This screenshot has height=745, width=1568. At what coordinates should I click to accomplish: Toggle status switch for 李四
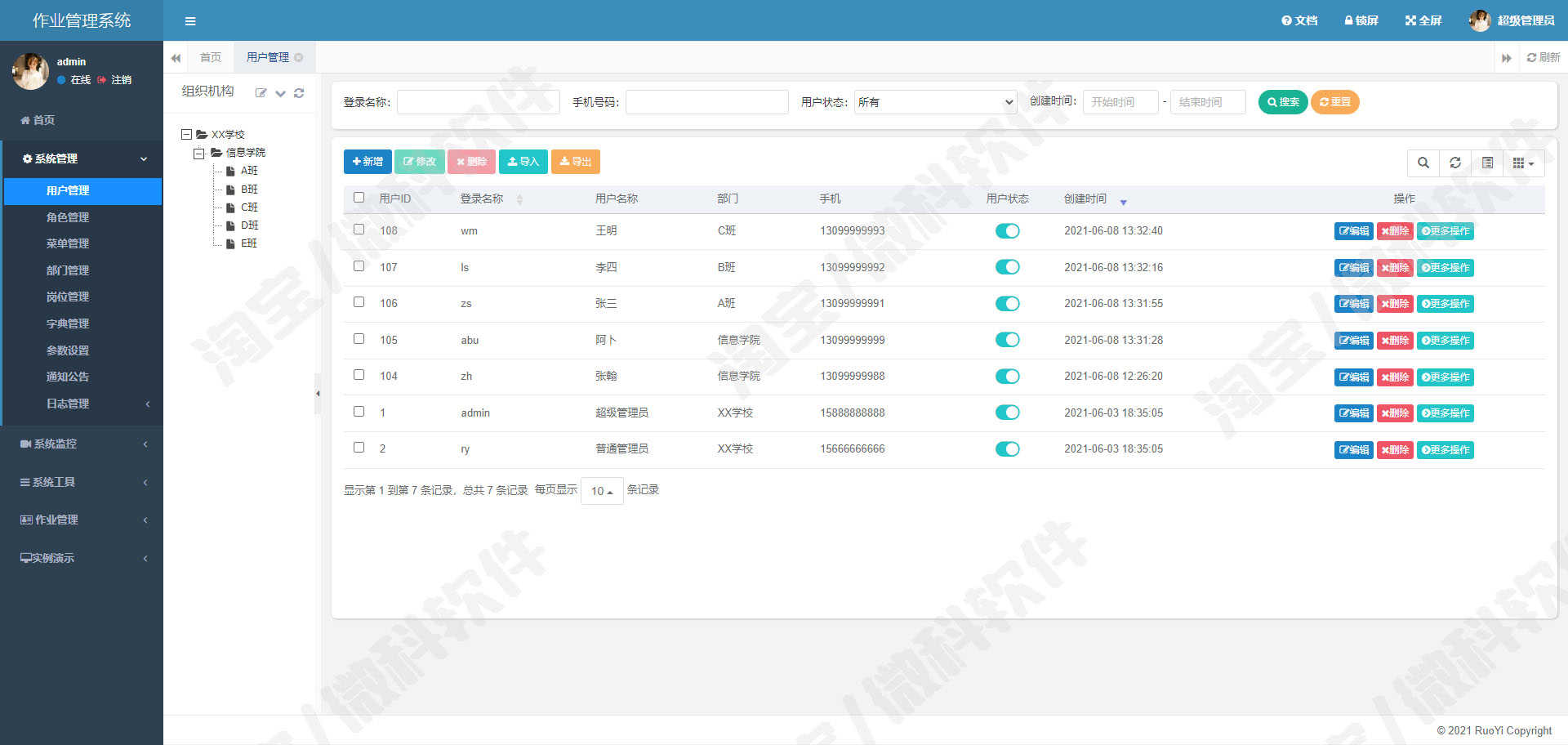[x=1007, y=267]
